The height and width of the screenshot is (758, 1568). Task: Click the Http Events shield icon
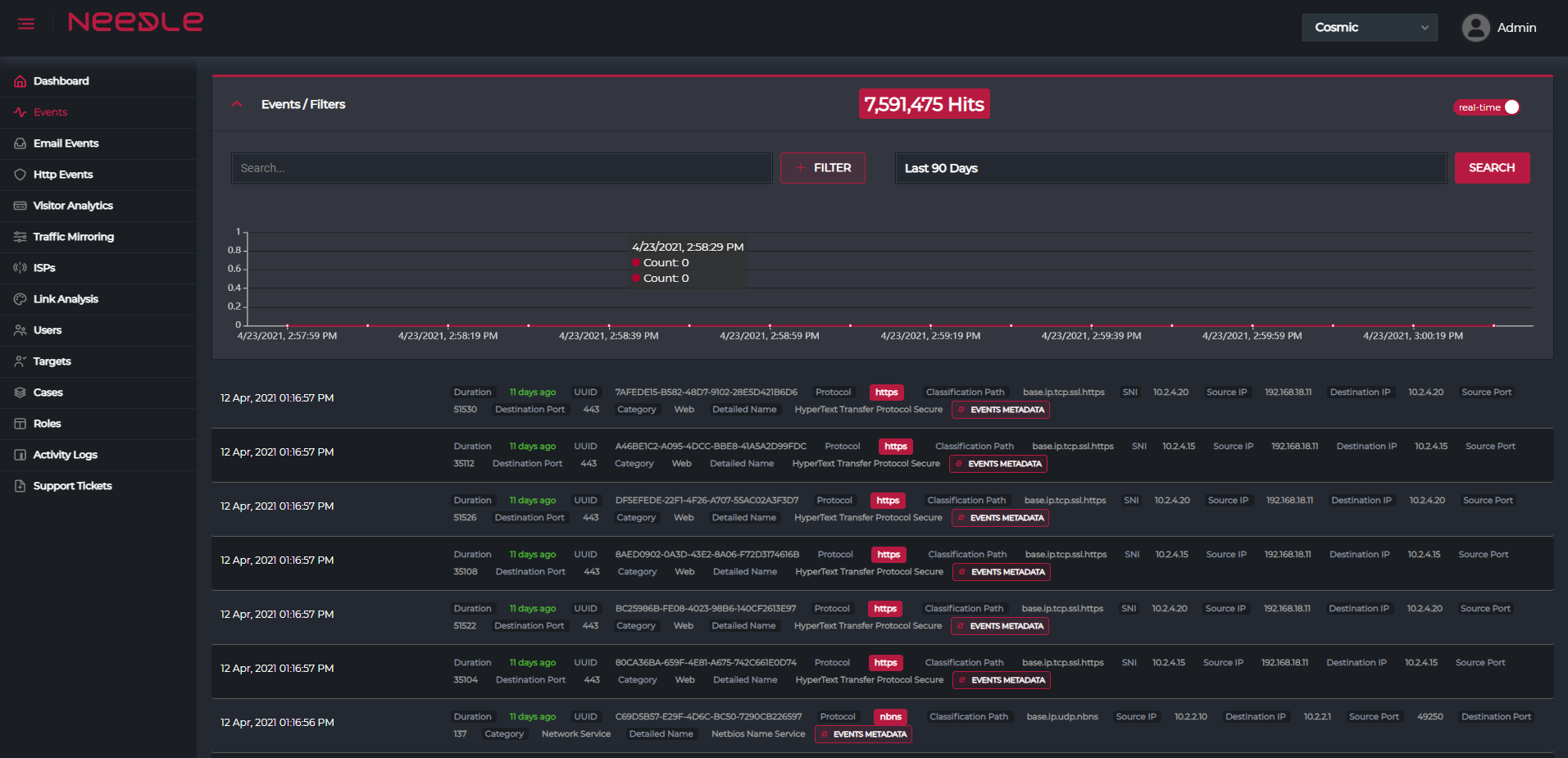[20, 175]
